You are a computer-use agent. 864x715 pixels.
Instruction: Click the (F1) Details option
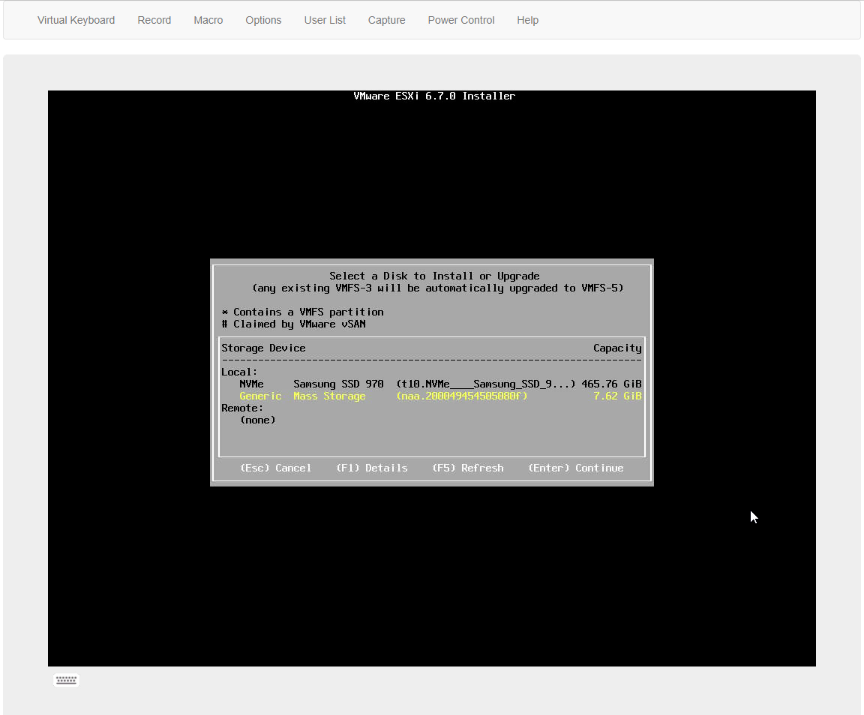372,468
